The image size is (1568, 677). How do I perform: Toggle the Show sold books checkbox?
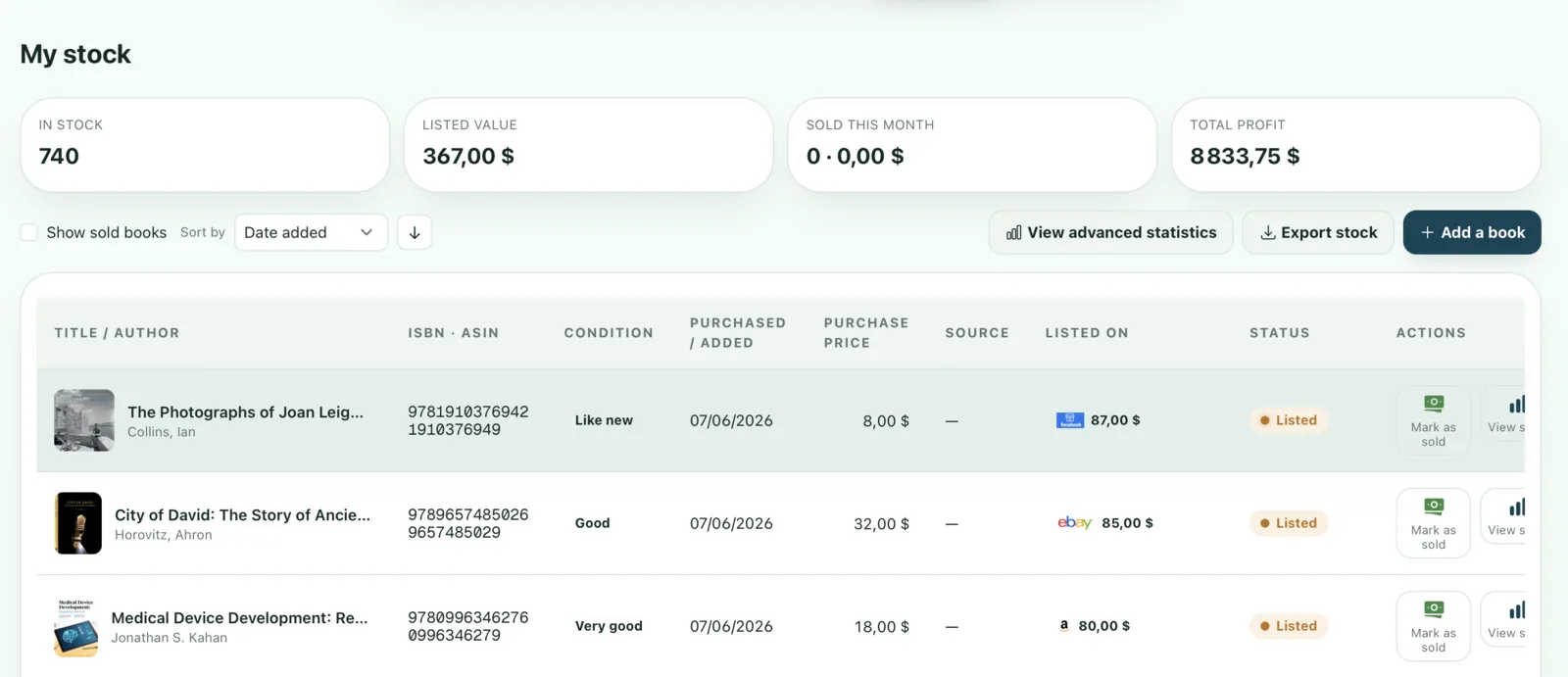point(29,232)
